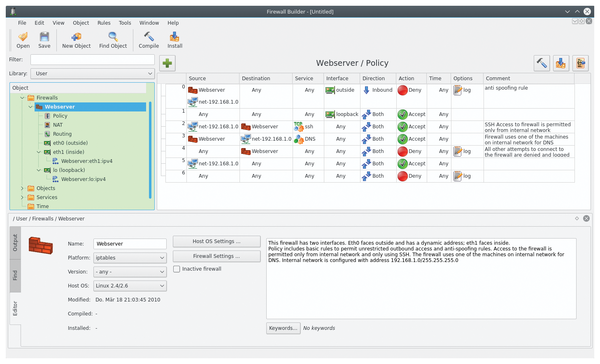Viewport: 600px width, 364px height.
Task: Click the log options icon in rule 6
Action: [458, 176]
